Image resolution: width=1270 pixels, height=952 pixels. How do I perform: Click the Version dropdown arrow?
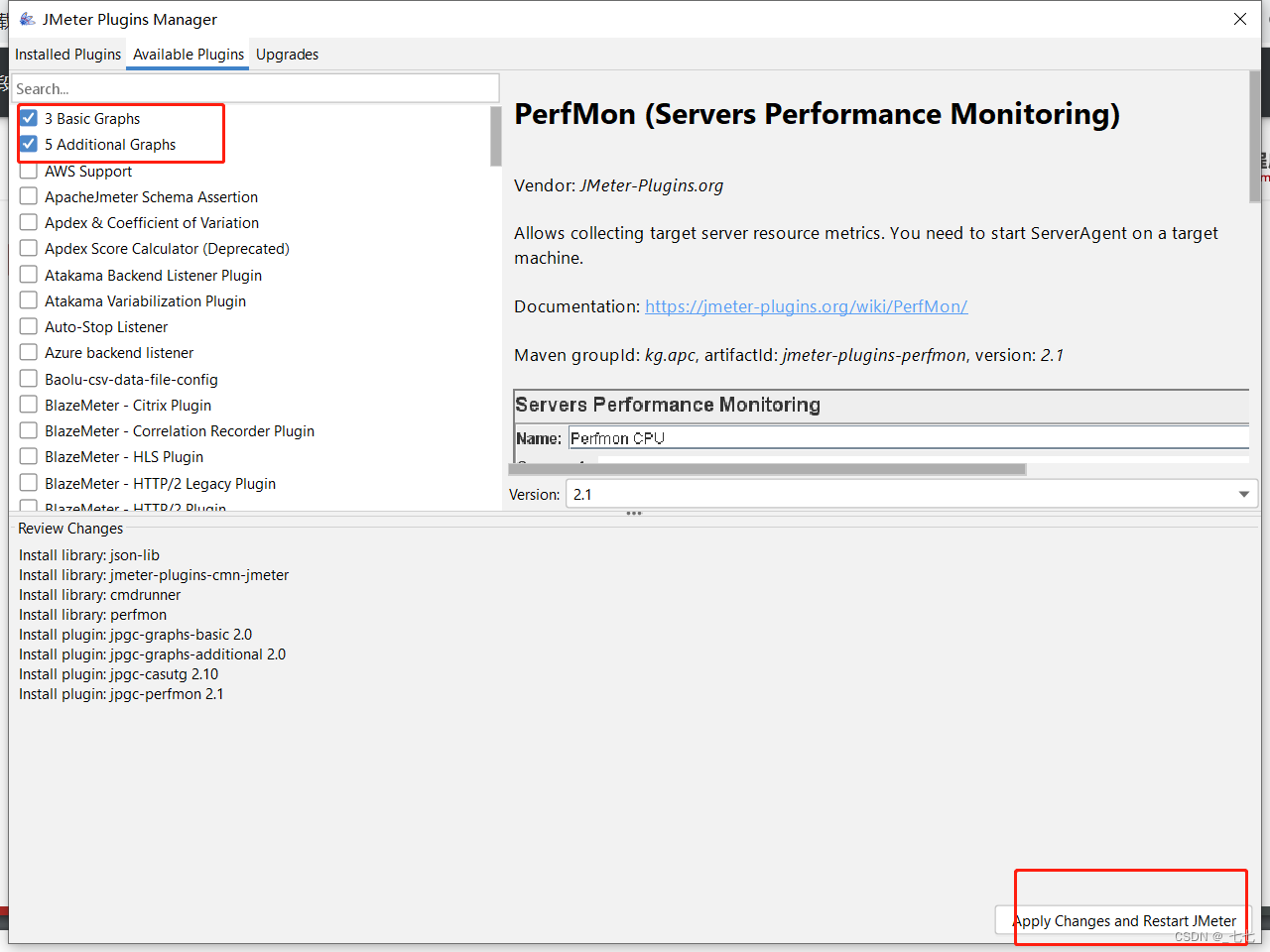(1243, 494)
